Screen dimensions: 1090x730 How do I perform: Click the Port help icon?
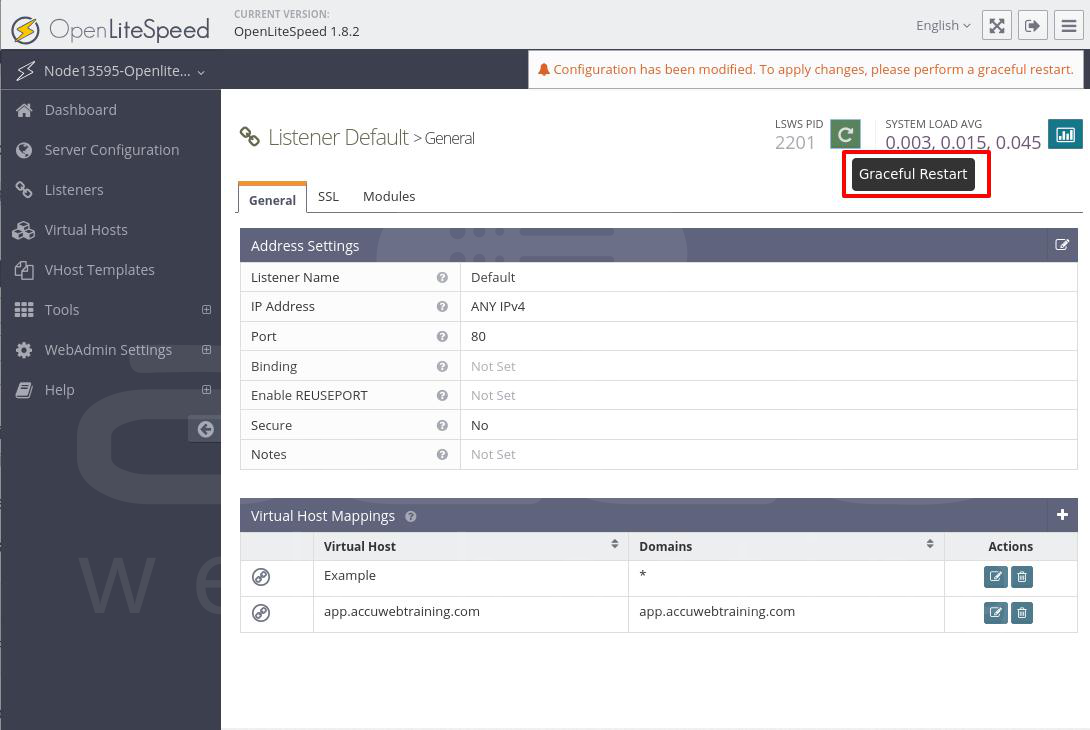442,336
